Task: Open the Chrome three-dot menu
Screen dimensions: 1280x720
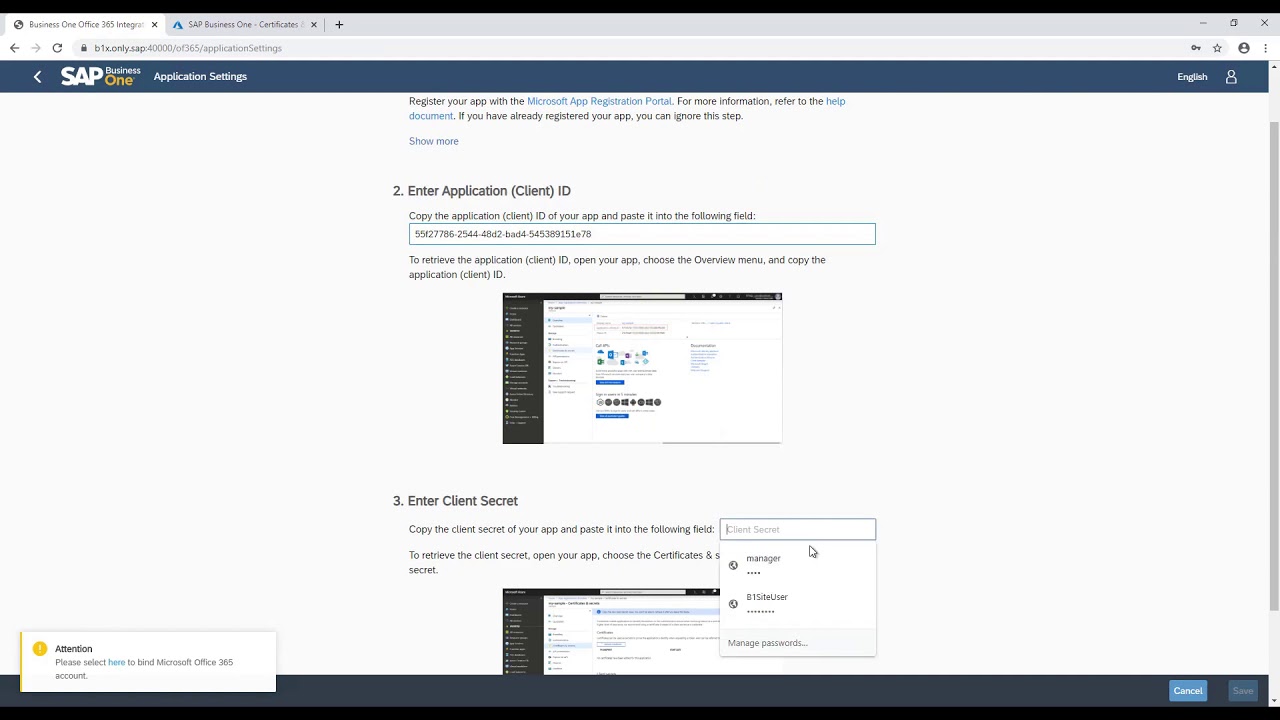Action: tap(1266, 48)
